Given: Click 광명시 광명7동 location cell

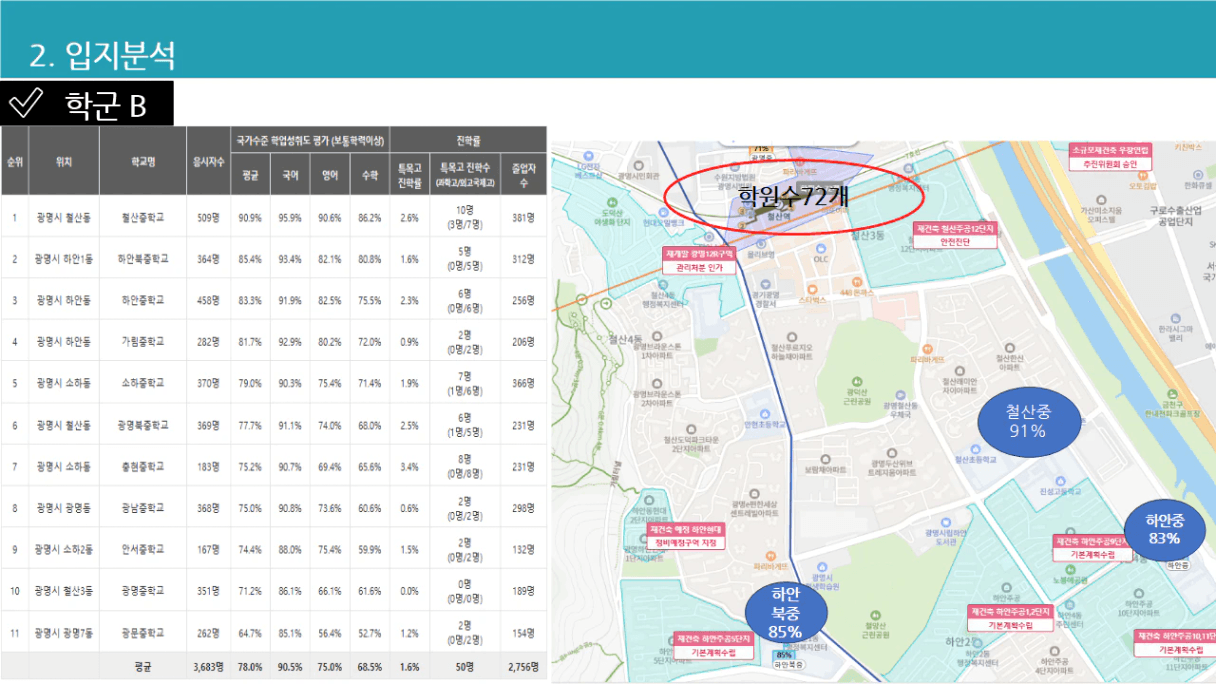Looking at the screenshot, I should [x=63, y=633].
